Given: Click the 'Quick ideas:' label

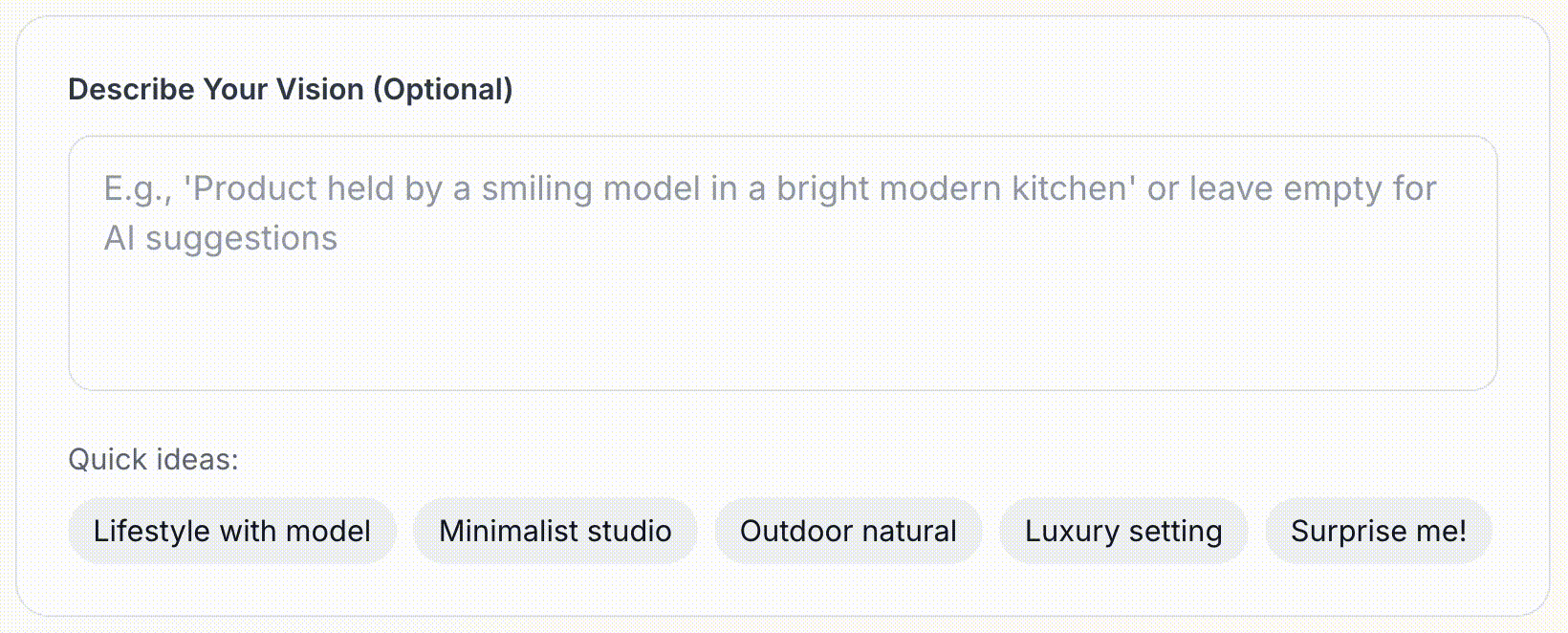Looking at the screenshot, I should click(x=153, y=459).
